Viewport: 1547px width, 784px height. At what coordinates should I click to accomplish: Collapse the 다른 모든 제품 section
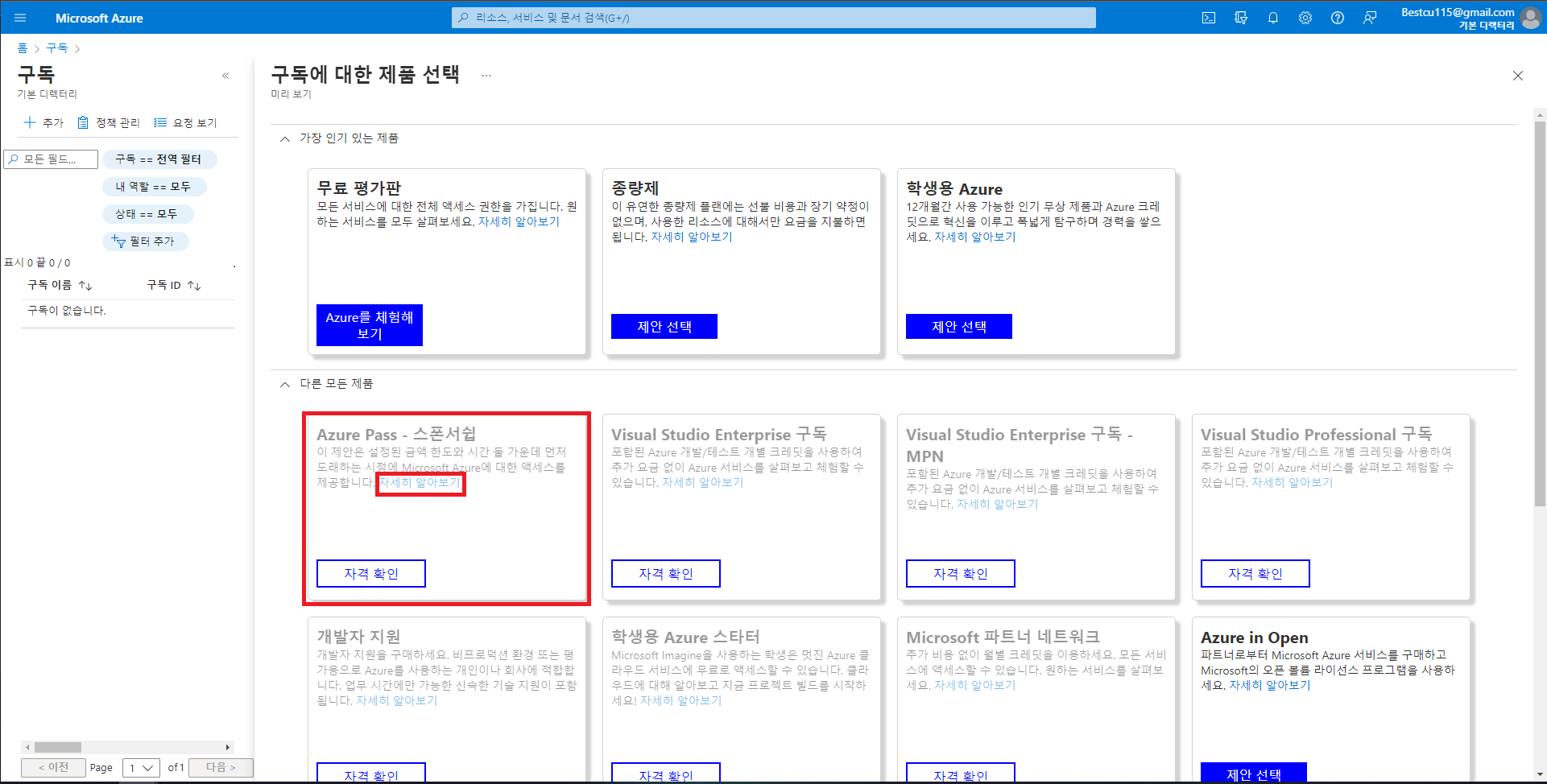pyautogui.click(x=285, y=385)
